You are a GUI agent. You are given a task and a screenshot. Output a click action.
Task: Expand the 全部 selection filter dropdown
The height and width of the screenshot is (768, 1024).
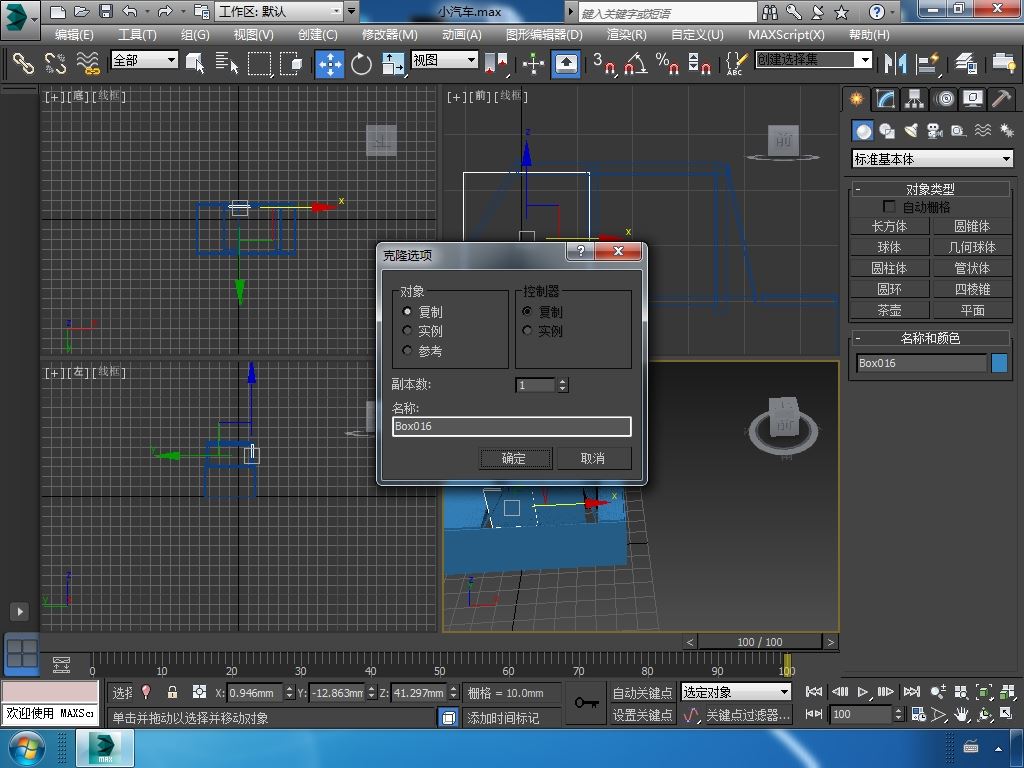tap(144, 60)
